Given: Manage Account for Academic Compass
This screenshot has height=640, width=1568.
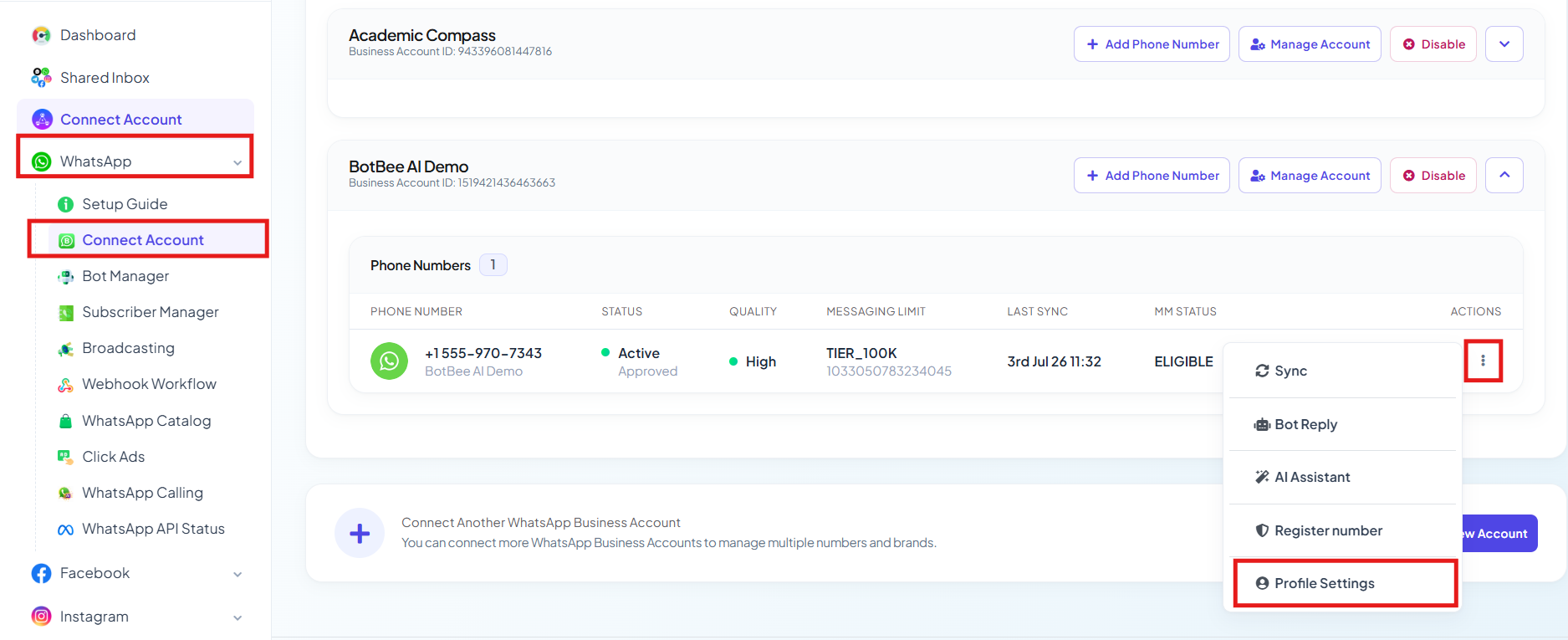Looking at the screenshot, I should pyautogui.click(x=1310, y=44).
